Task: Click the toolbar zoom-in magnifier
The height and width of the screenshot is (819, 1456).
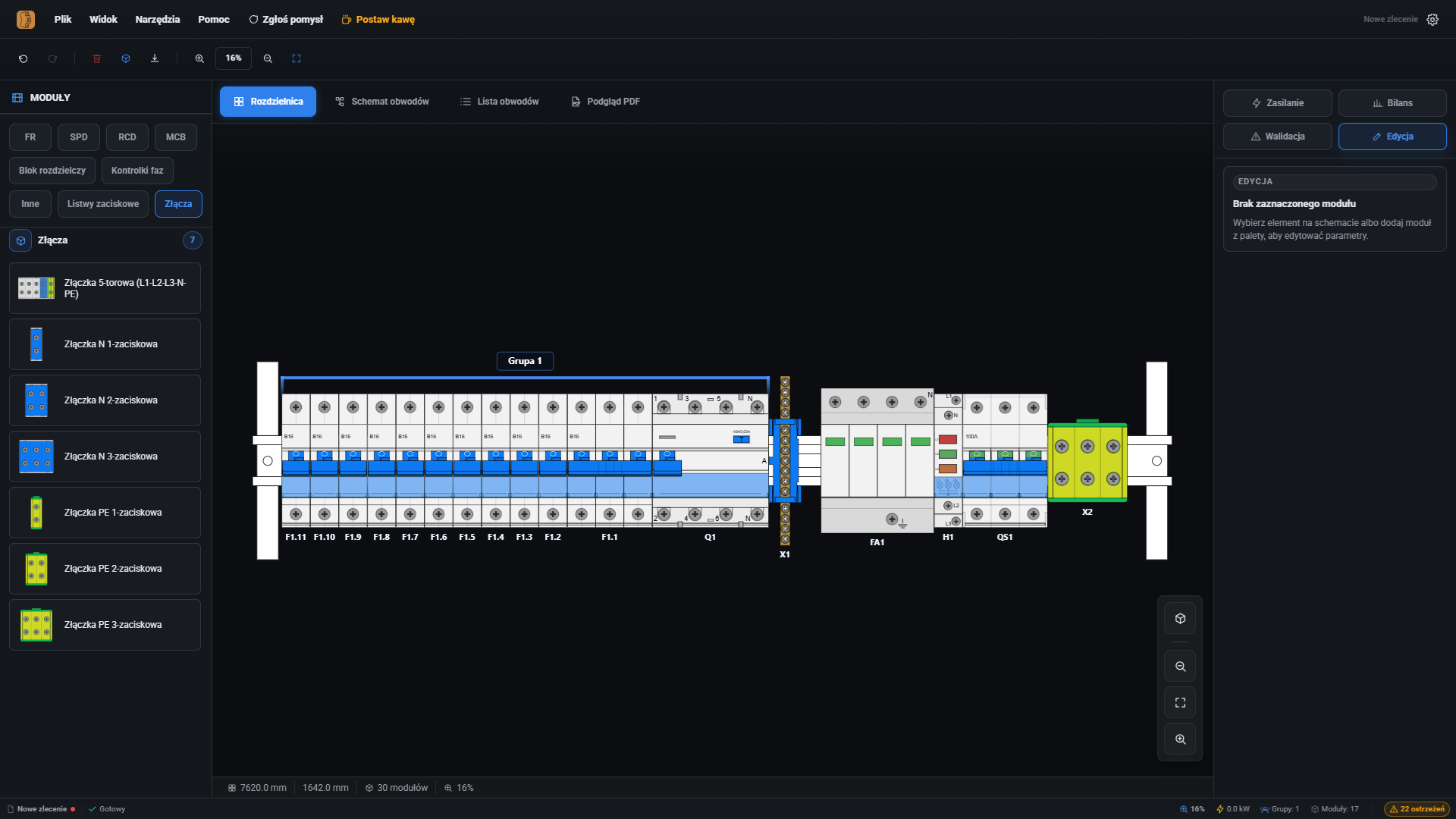Action: point(199,58)
